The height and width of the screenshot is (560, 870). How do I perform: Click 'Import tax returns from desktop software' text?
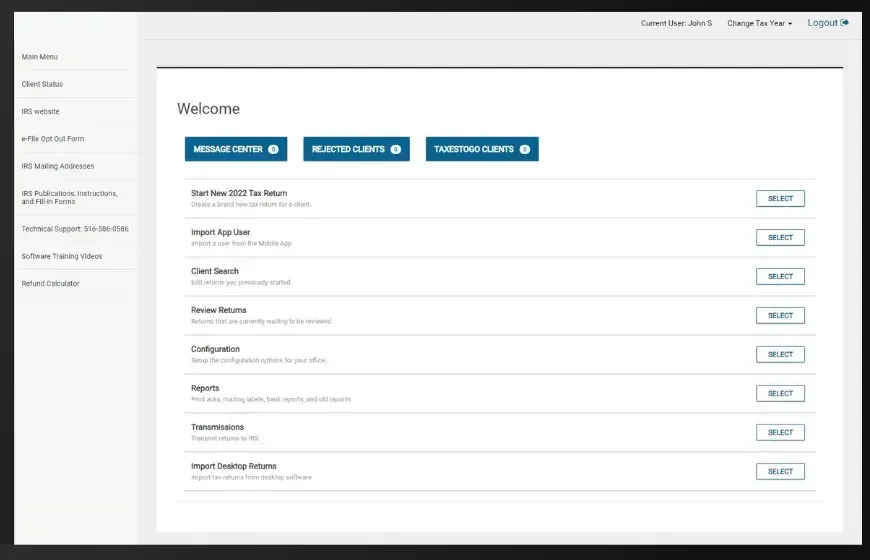click(x=251, y=477)
